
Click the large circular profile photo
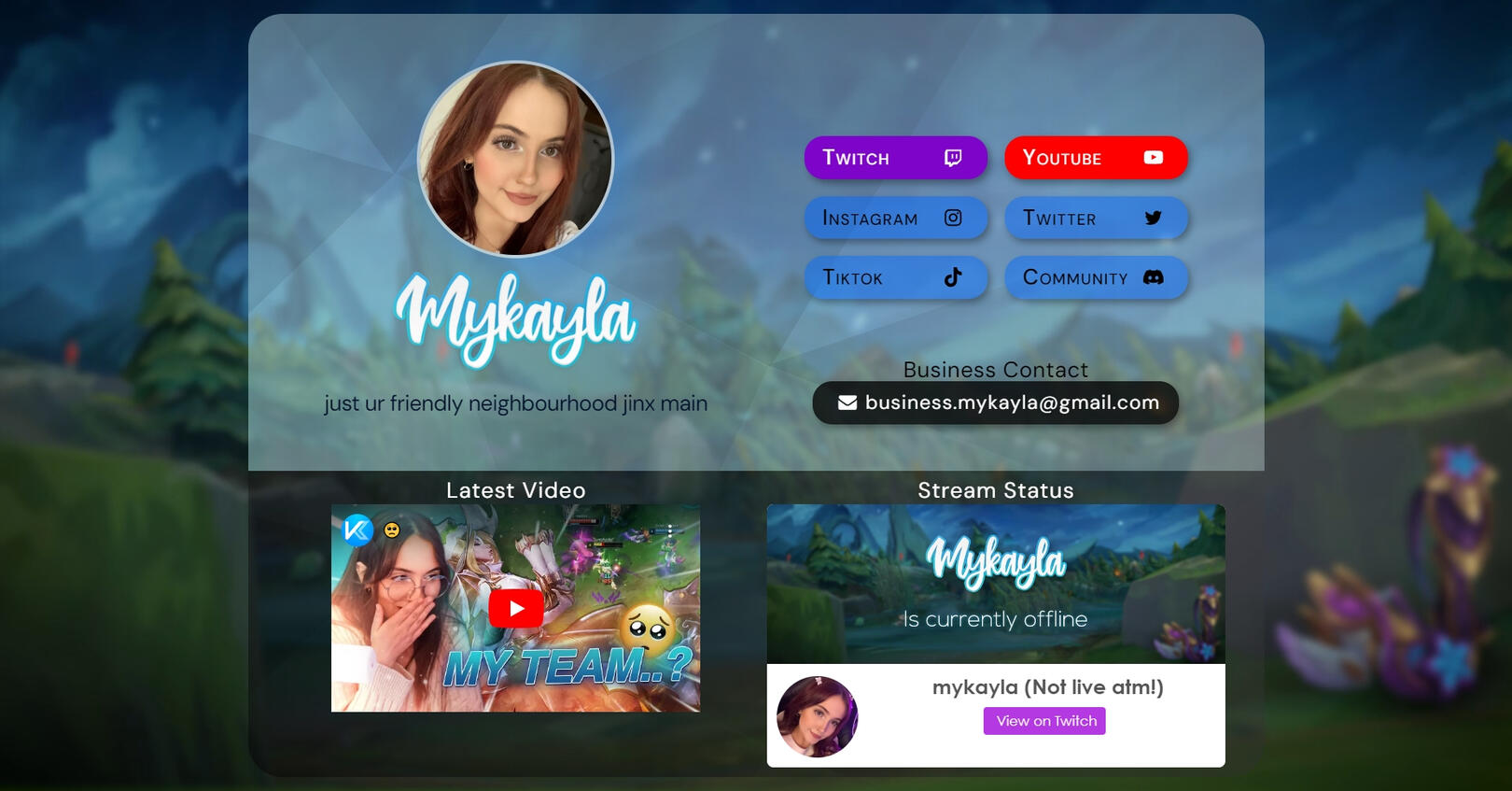pos(515,159)
